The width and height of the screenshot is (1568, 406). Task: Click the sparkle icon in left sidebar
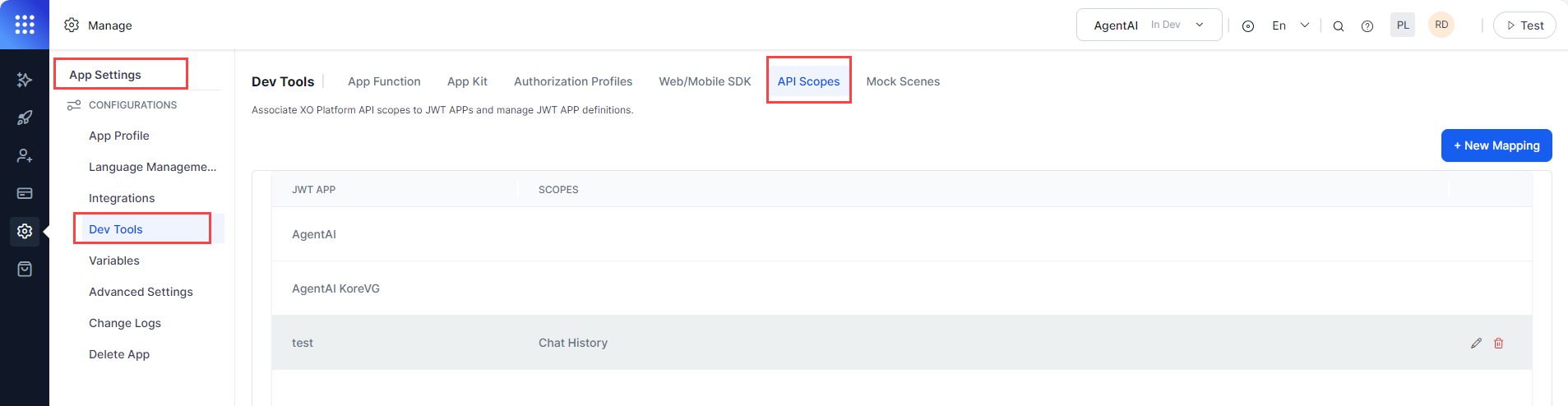25,80
